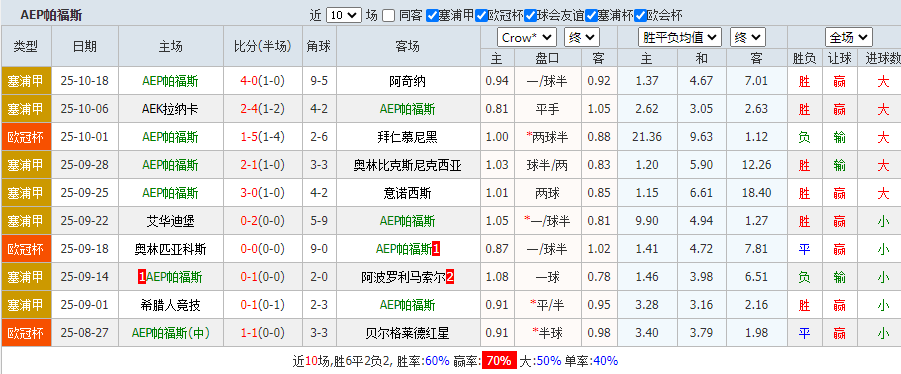The image size is (901, 374).
Task: Click the 0-2(0-0) score
Action: click(x=262, y=221)
